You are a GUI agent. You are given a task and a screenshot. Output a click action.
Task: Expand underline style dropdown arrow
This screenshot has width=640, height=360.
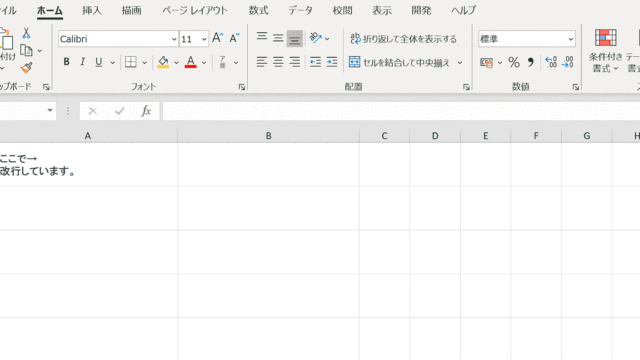click(x=112, y=62)
